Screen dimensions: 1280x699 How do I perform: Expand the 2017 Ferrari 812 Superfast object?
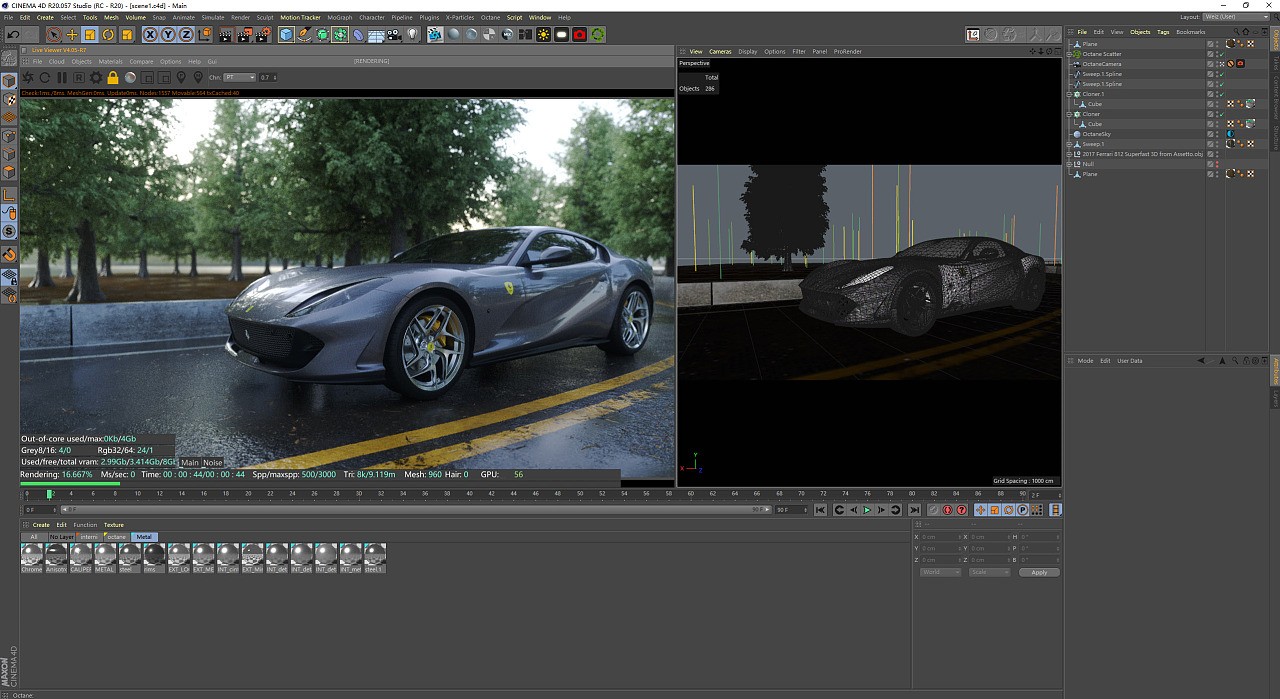tap(1070, 154)
